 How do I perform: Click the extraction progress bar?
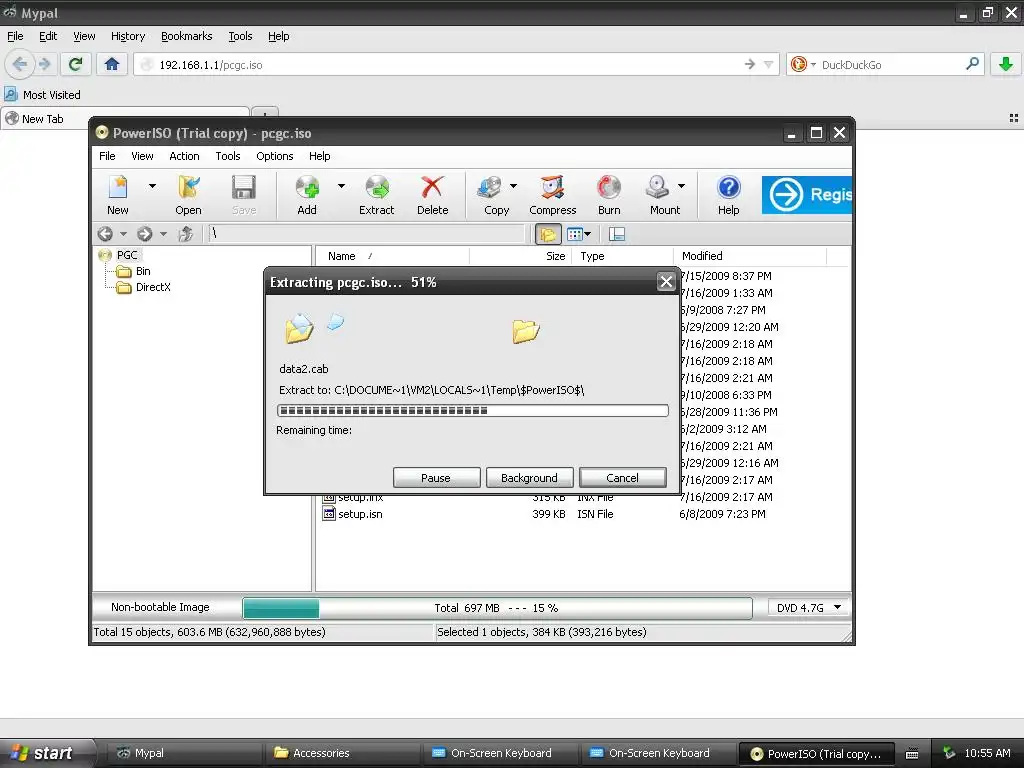click(472, 410)
